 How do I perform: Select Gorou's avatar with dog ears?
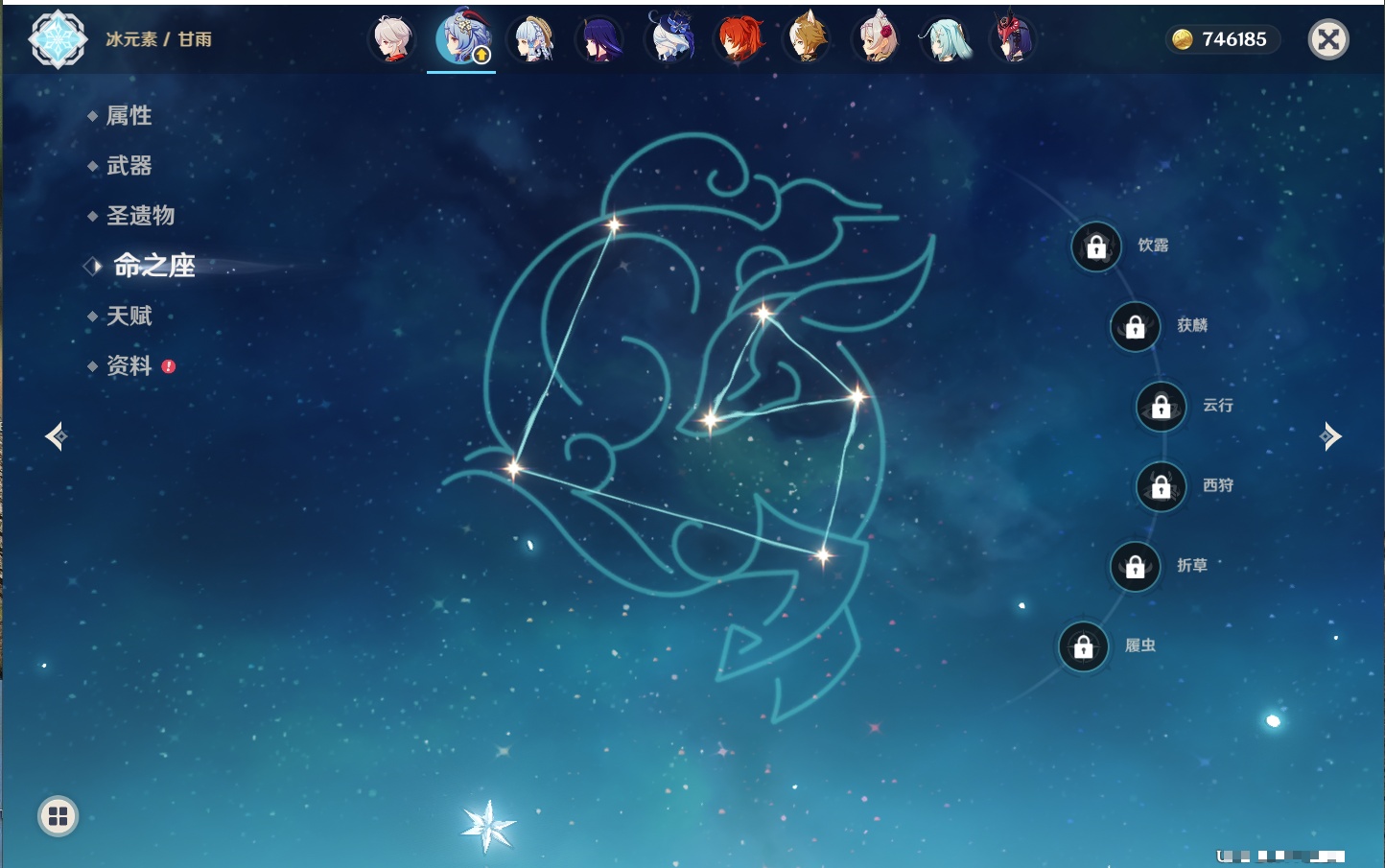808,39
